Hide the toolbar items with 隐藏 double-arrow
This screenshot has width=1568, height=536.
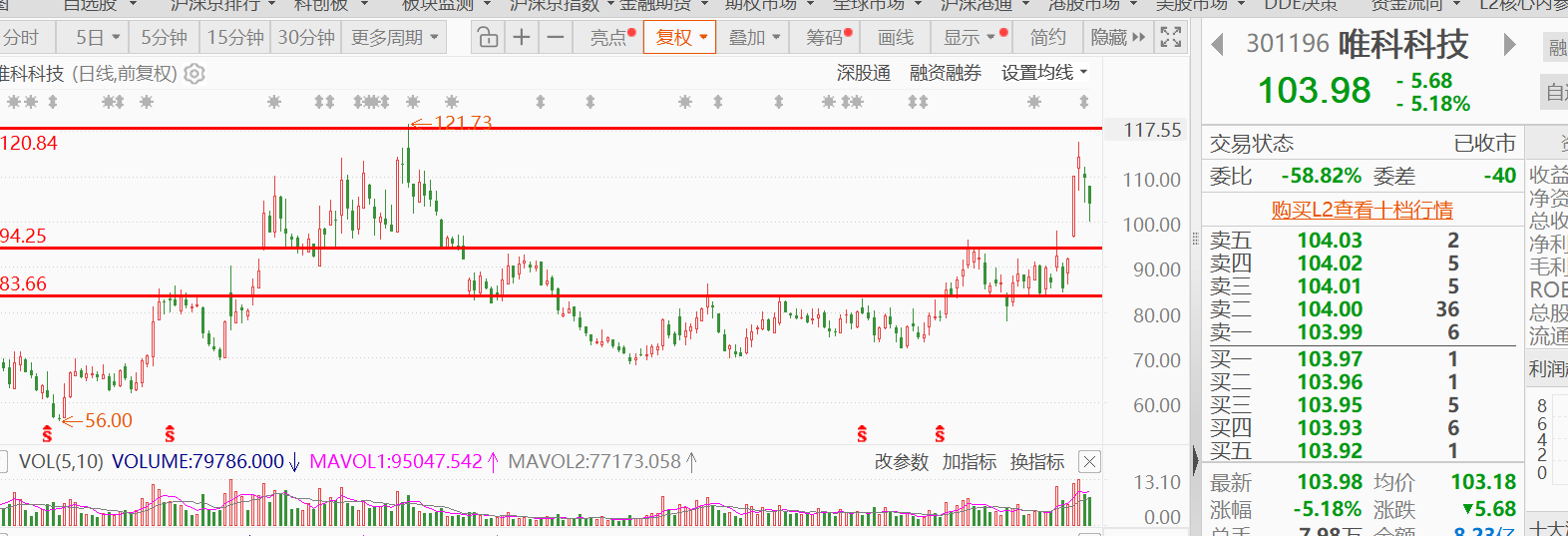tap(1118, 38)
